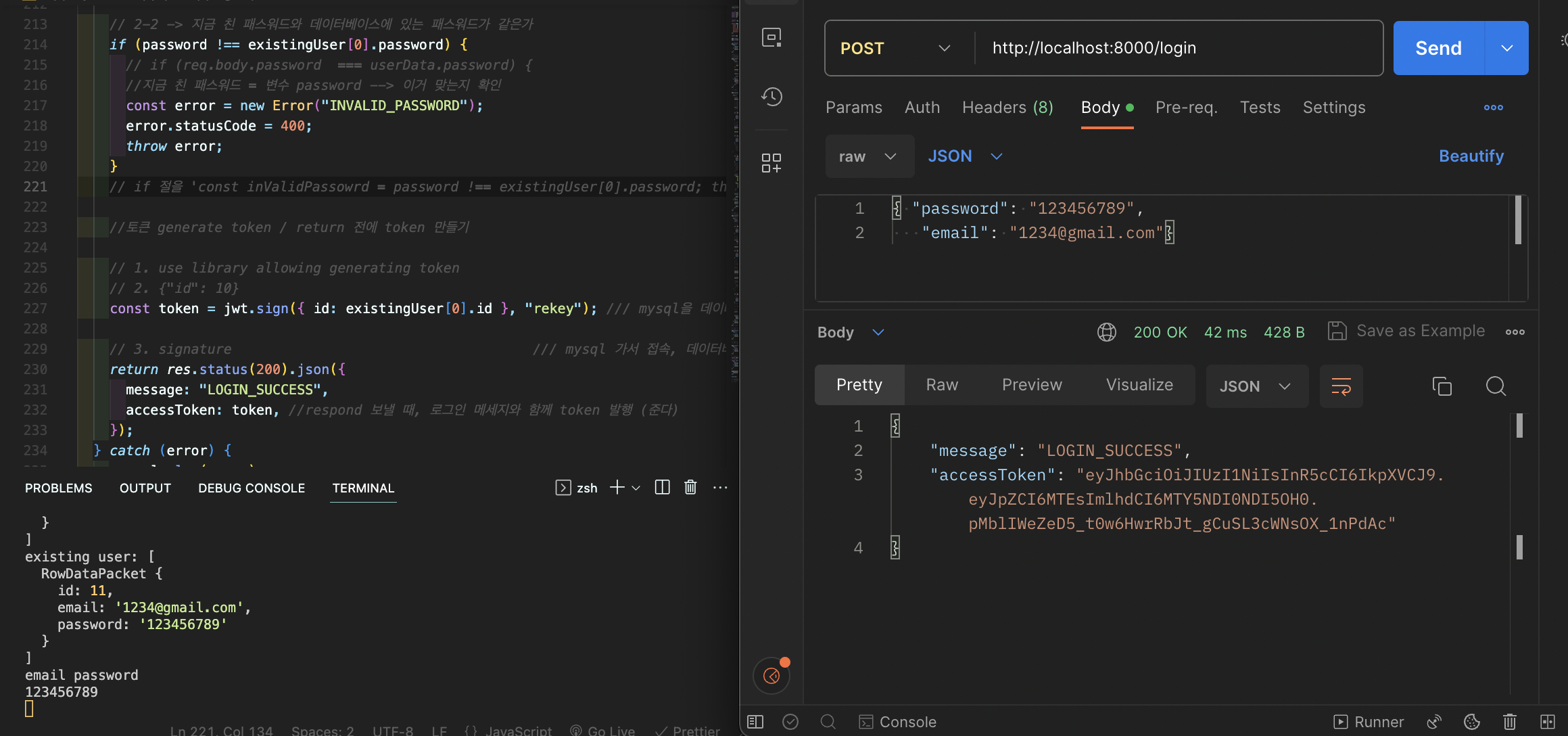
Task: Open Find and Replace magnifier in Postman footer
Action: pos(828,722)
